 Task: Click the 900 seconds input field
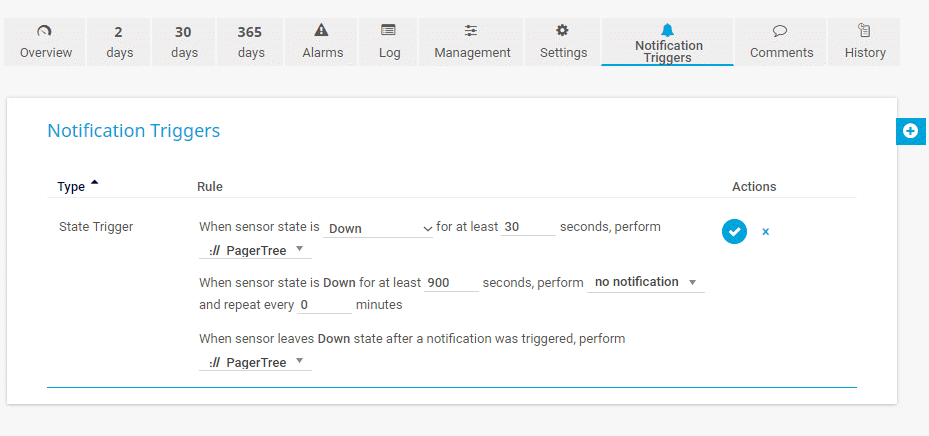[x=450, y=283]
